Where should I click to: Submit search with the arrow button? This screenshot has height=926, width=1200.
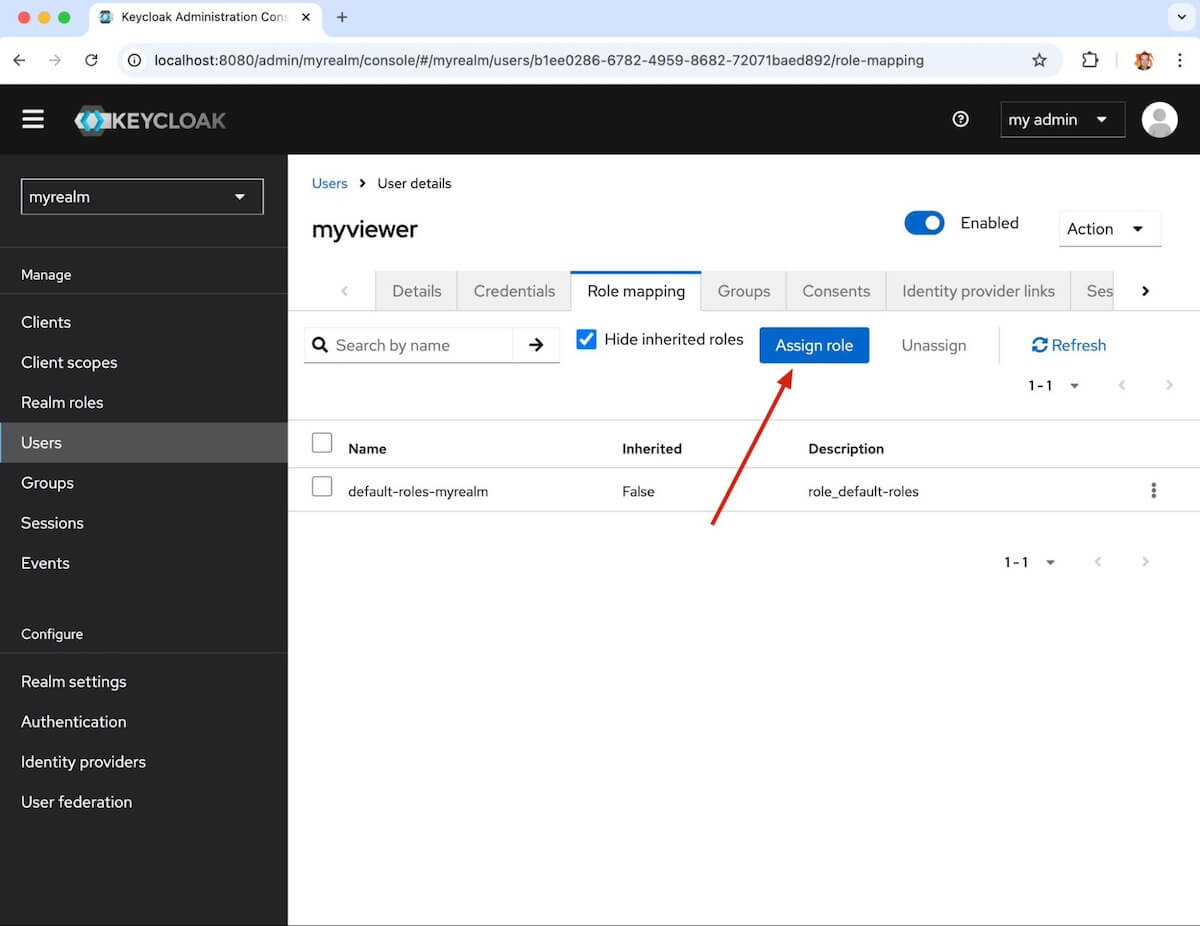[536, 345]
